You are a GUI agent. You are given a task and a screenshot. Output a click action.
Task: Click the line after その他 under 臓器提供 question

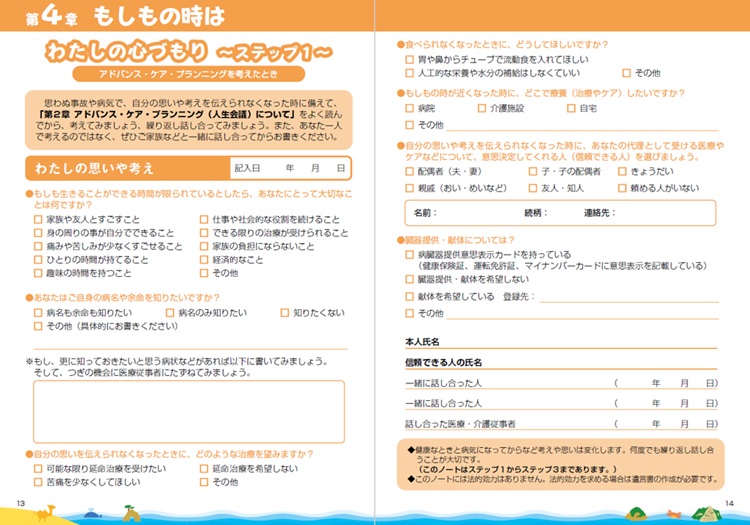coord(582,314)
